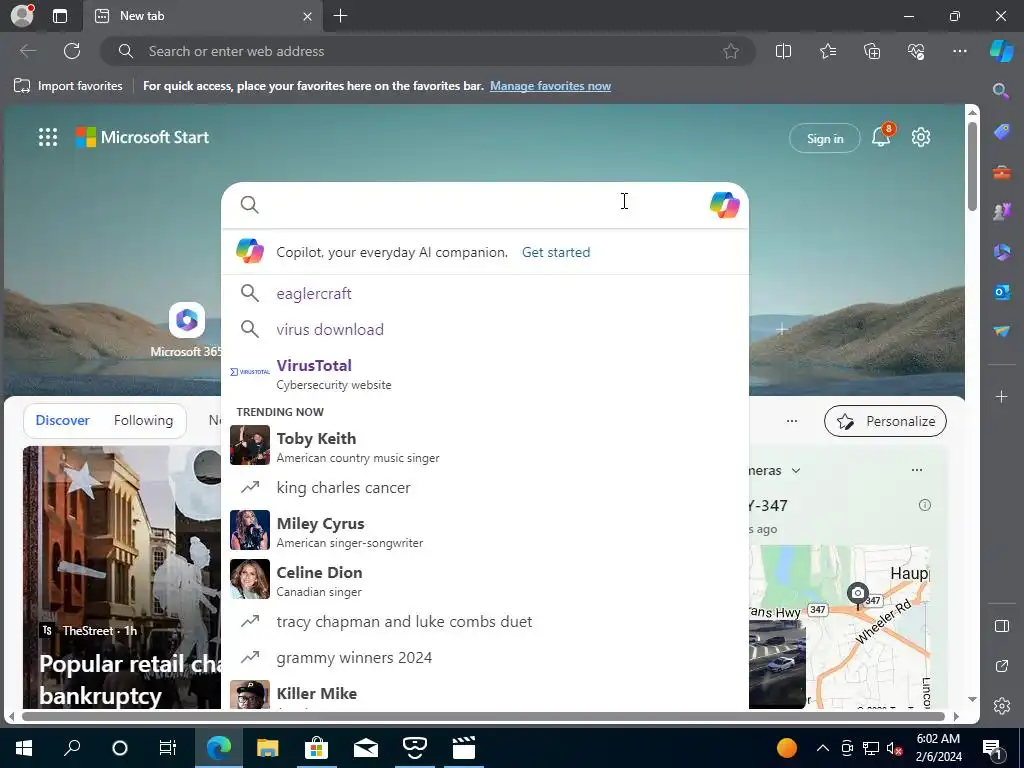Viewport: 1024px width, 768px height.
Task: Click the Sign in button
Action: tap(825, 138)
